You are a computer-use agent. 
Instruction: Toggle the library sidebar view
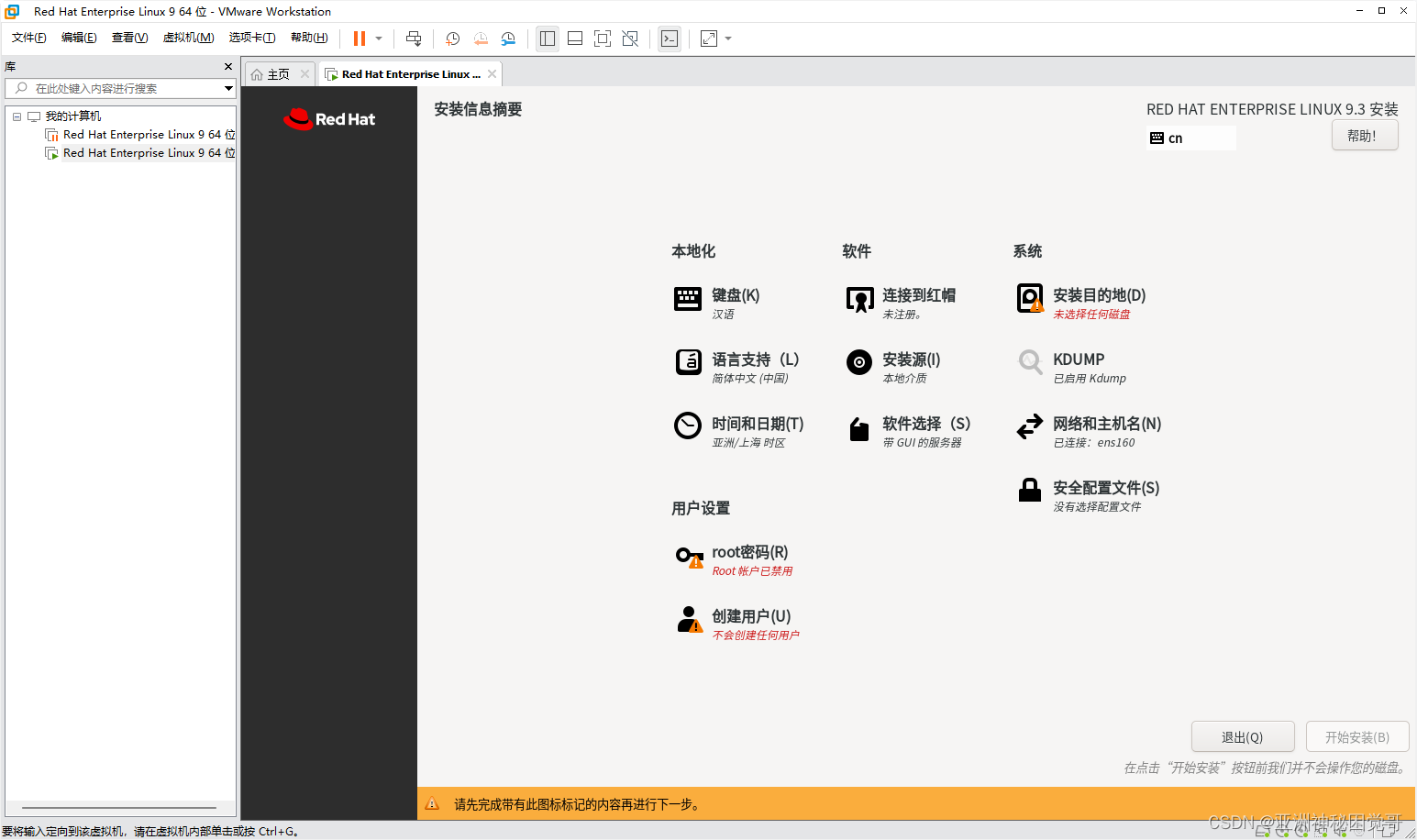click(x=548, y=39)
